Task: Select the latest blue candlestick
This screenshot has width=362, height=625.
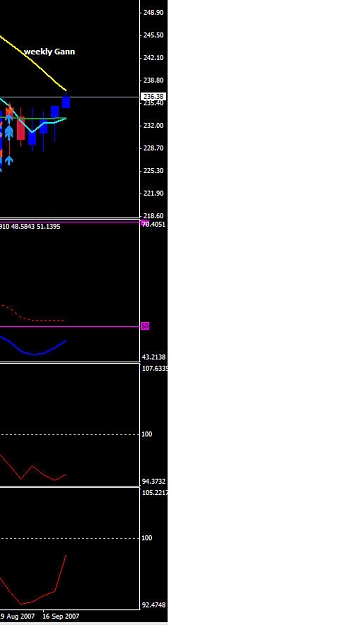Action: [x=66, y=101]
